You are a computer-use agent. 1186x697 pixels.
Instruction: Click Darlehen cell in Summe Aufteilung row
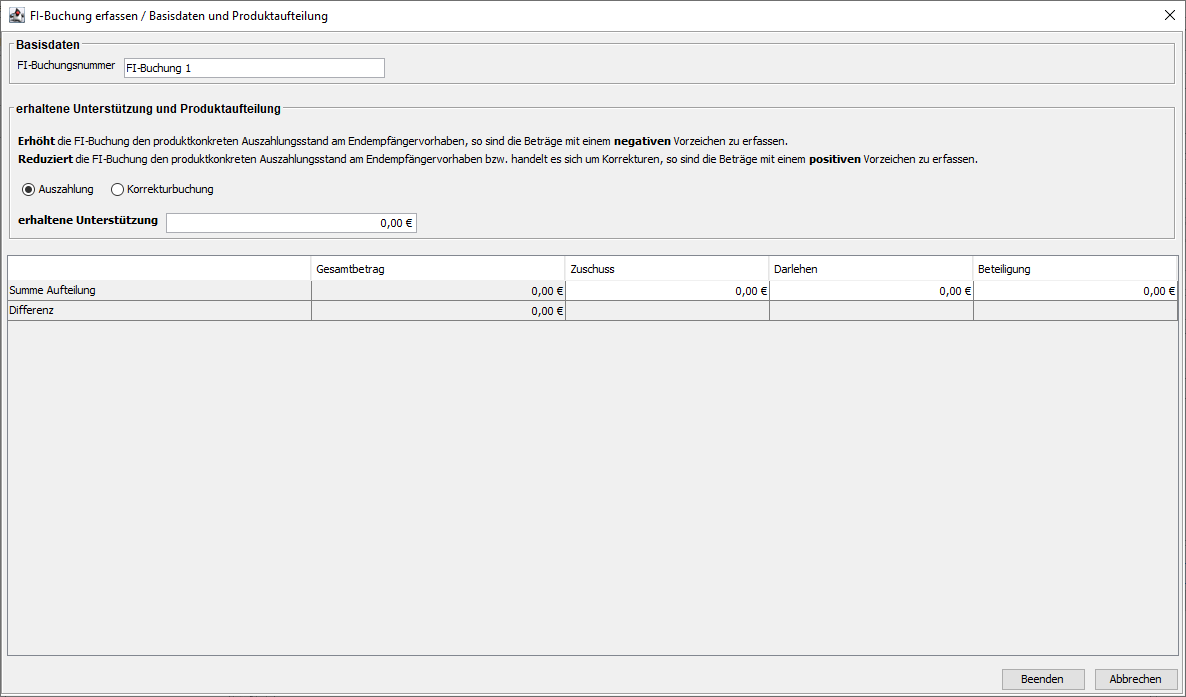tap(871, 291)
